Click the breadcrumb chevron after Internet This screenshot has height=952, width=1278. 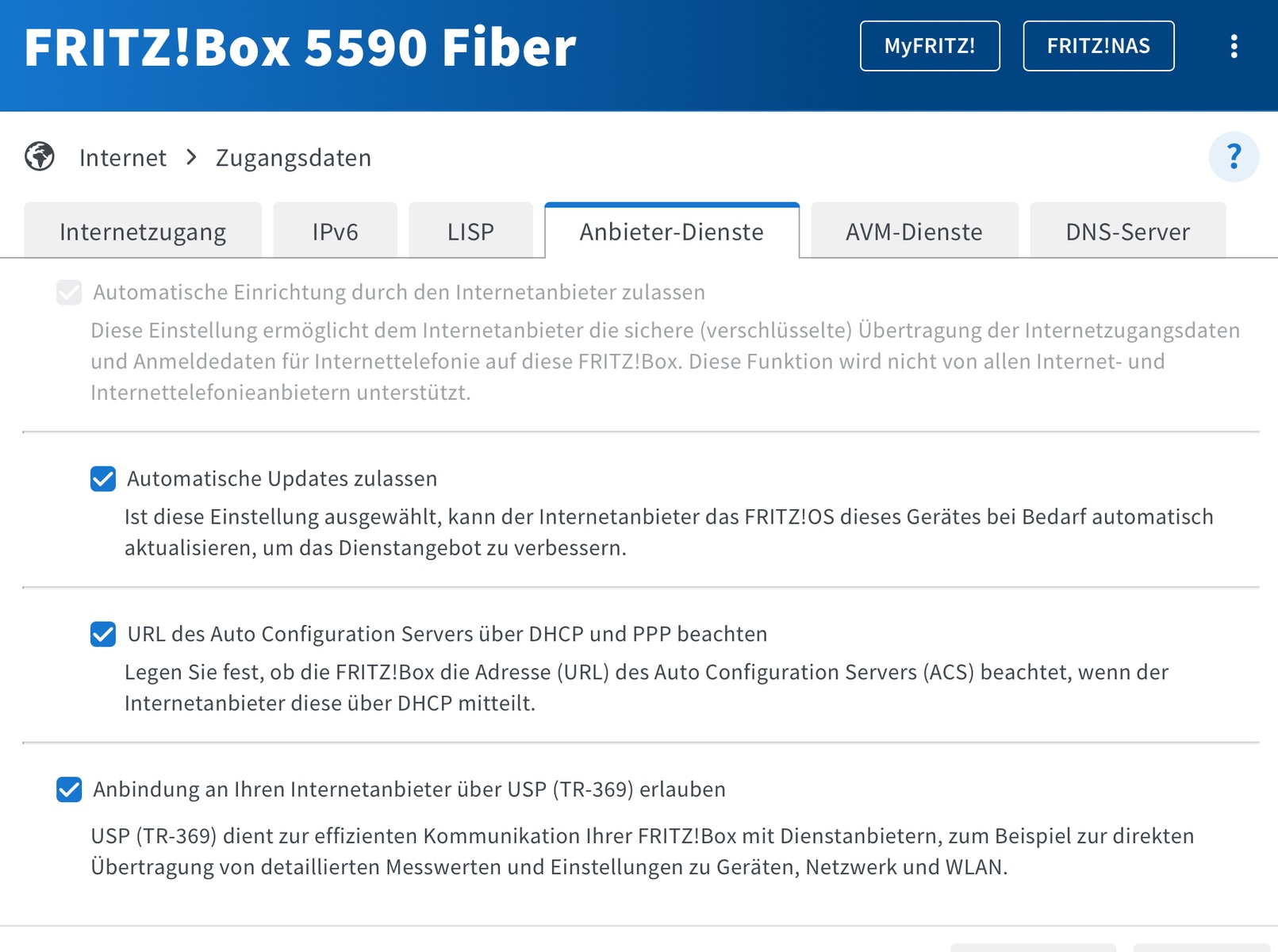point(191,157)
